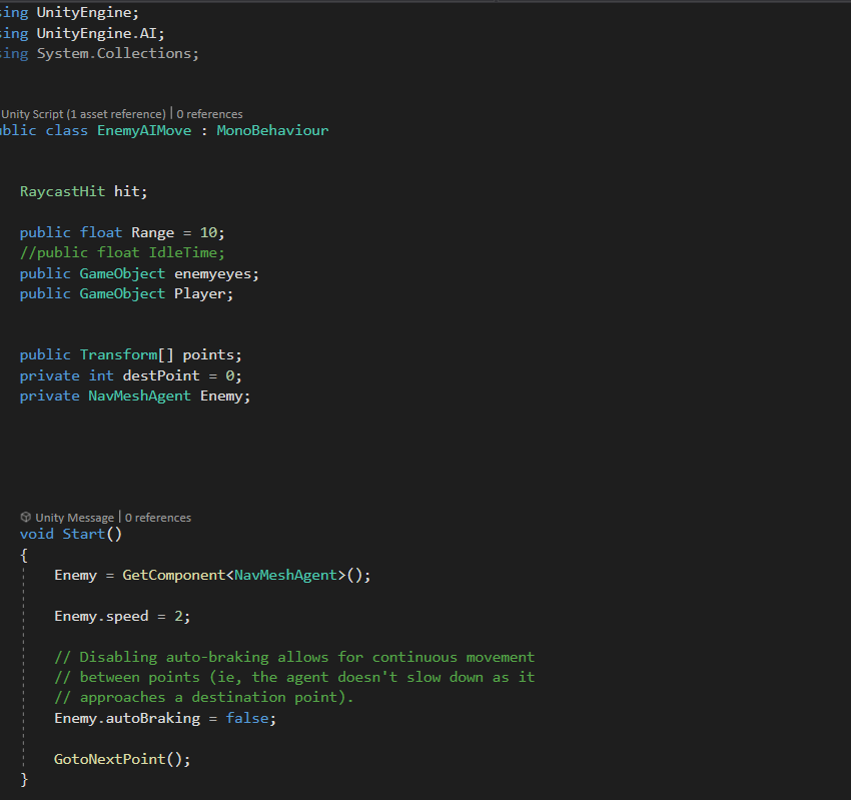The width and height of the screenshot is (851, 800).
Task: Click the Unity Message cube icon
Action: pyautogui.click(x=26, y=517)
